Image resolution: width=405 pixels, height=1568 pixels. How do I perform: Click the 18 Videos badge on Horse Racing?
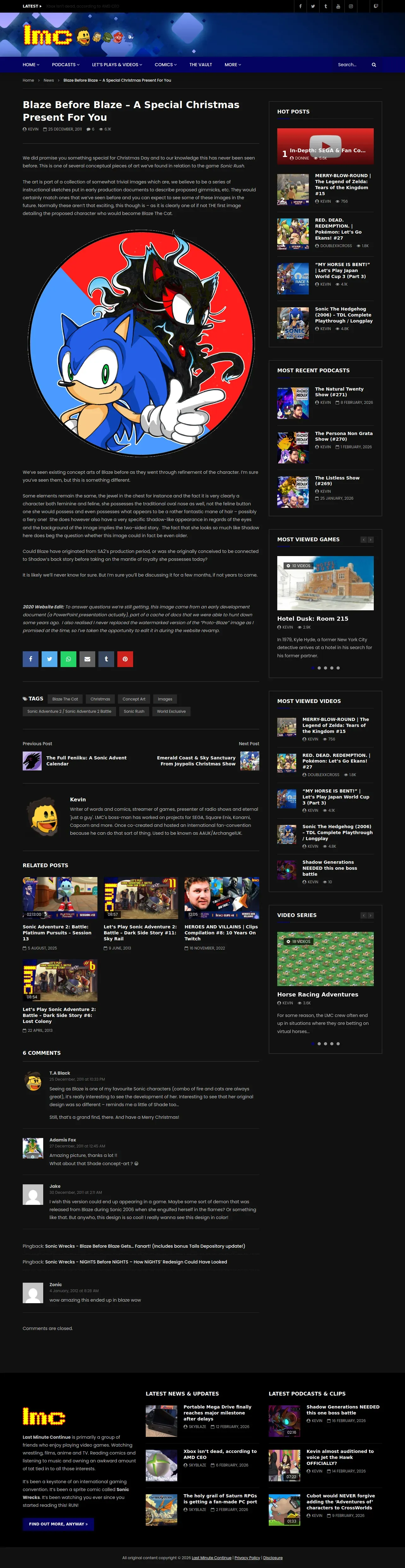click(x=298, y=941)
